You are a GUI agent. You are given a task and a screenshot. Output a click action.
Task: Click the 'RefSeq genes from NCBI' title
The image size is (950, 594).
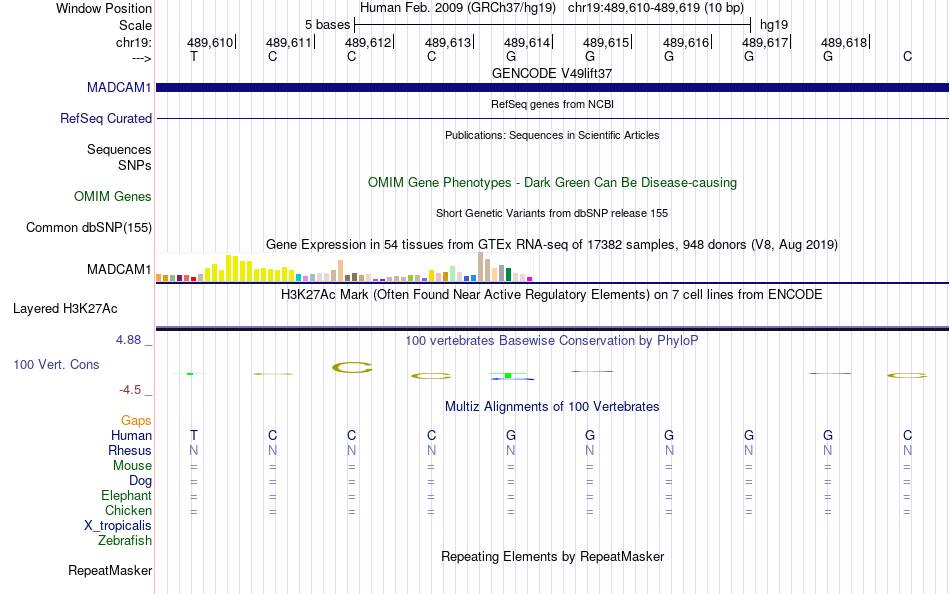[552, 104]
